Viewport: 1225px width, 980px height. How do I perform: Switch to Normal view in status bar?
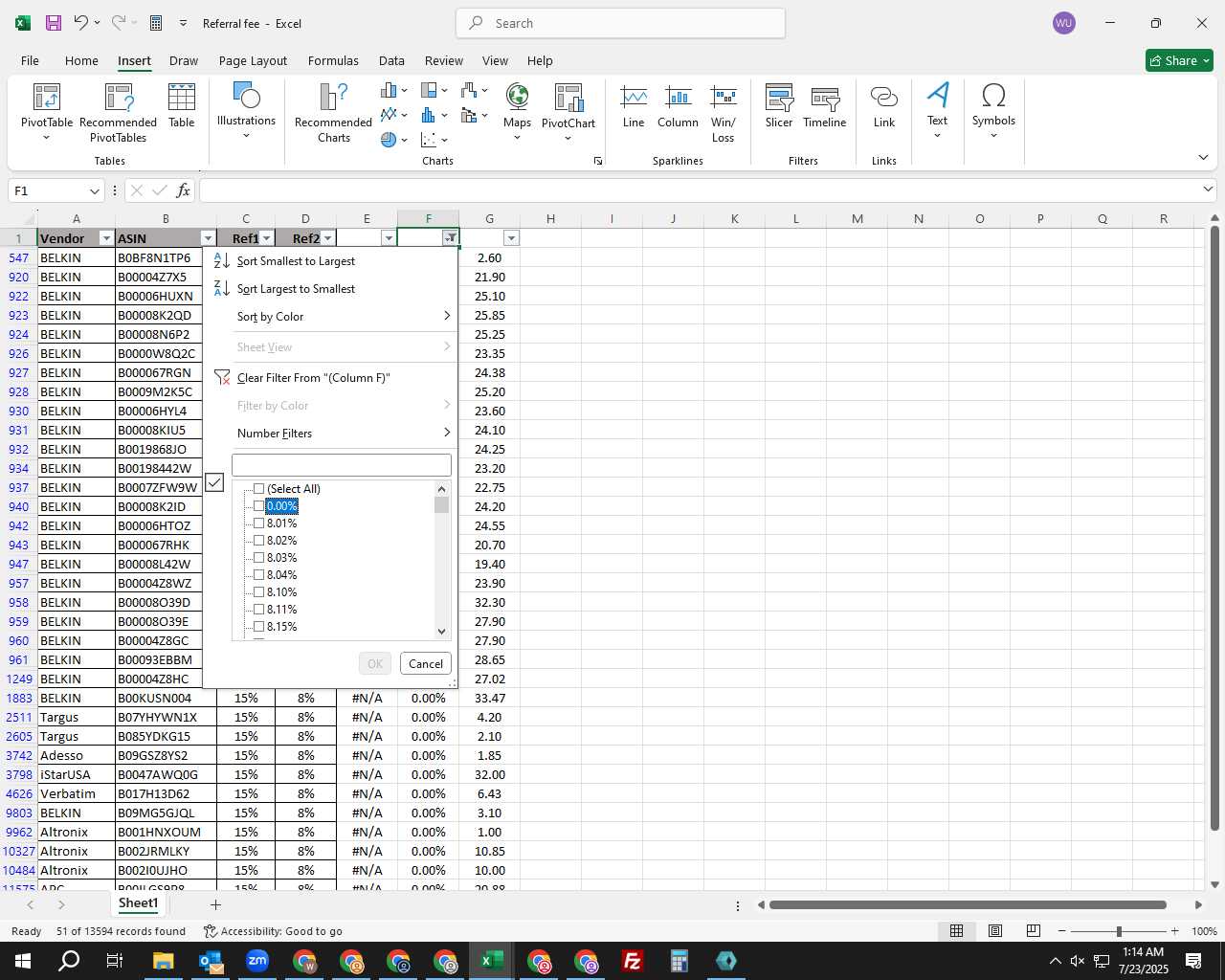[956, 931]
